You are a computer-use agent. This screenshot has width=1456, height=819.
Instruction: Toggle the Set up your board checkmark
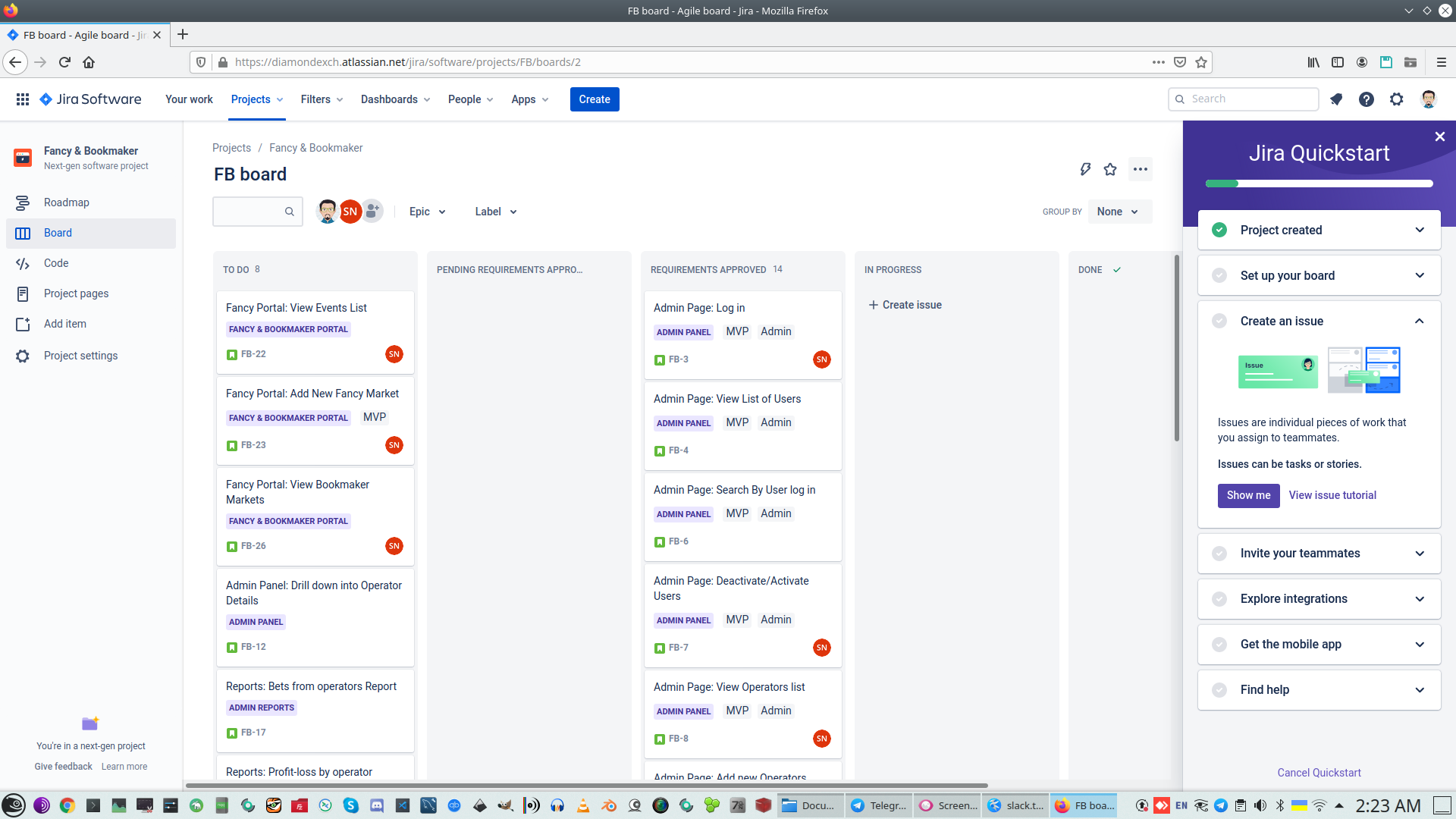[1219, 276]
